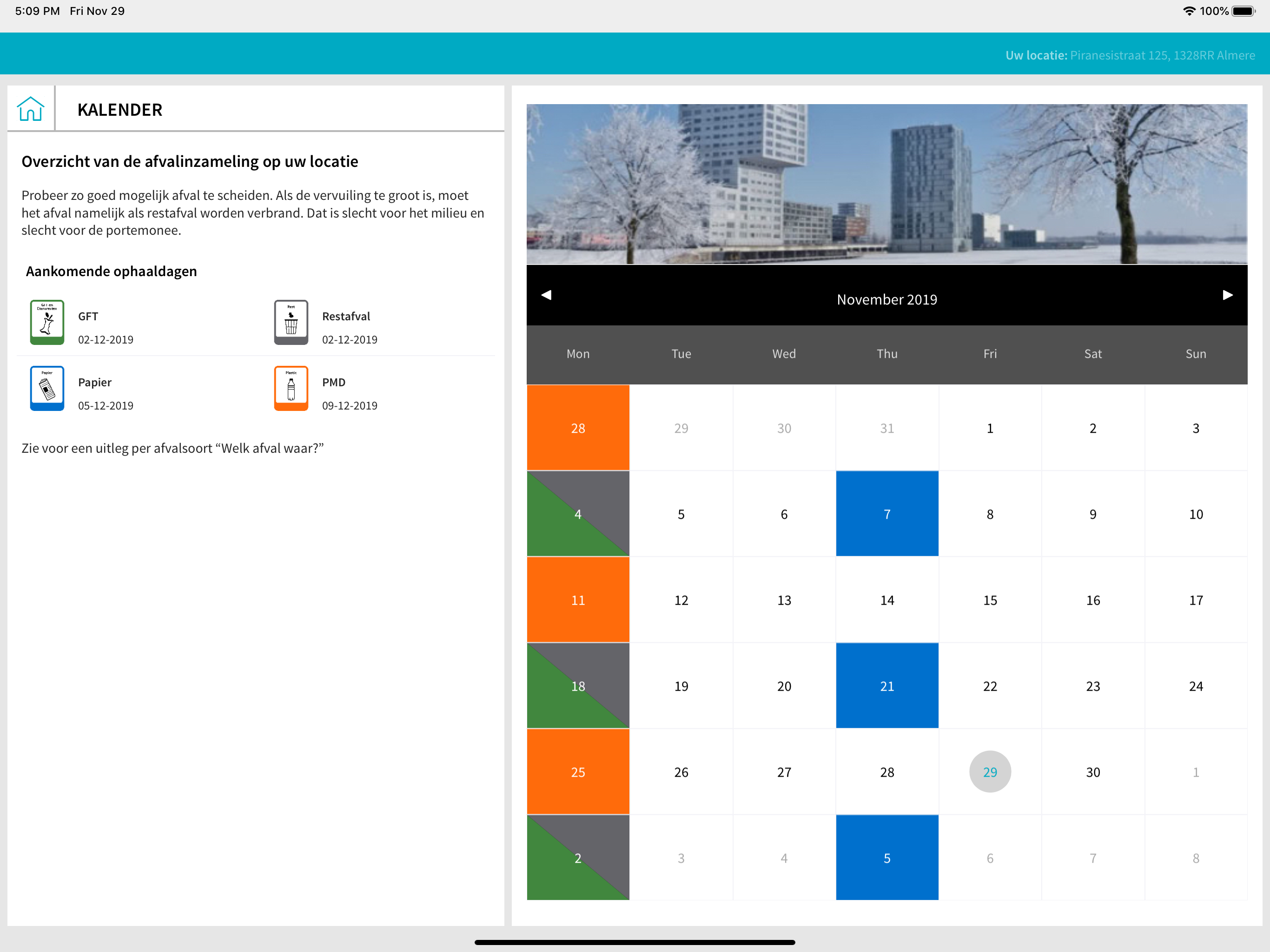Tap the gray Restafval bin icon
This screenshot has height=952, width=1270.
[291, 322]
